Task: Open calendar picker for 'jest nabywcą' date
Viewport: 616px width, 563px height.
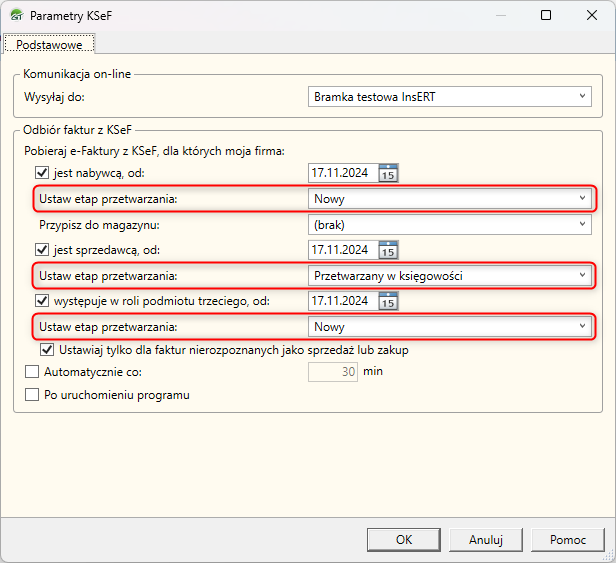Action: (389, 173)
